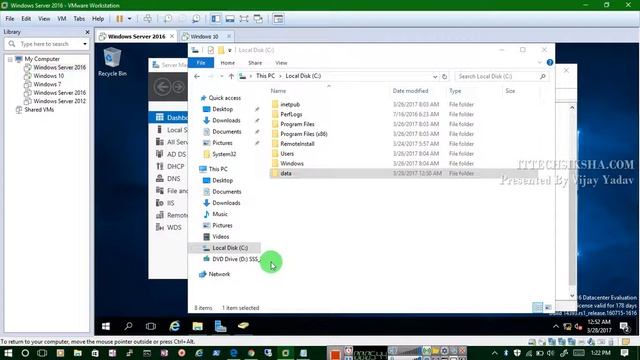Image resolution: width=640 pixels, height=360 pixels.
Task: Select the PerfLogs folder
Action: pyautogui.click(x=291, y=114)
